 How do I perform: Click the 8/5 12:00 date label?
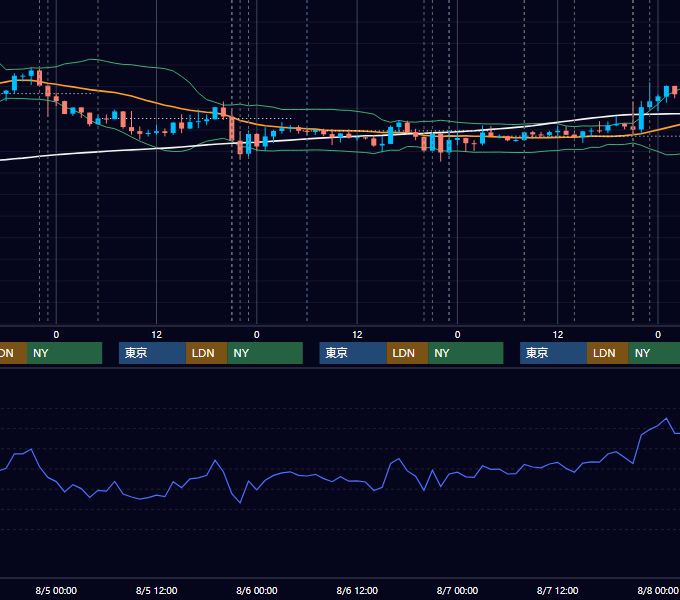(157, 590)
